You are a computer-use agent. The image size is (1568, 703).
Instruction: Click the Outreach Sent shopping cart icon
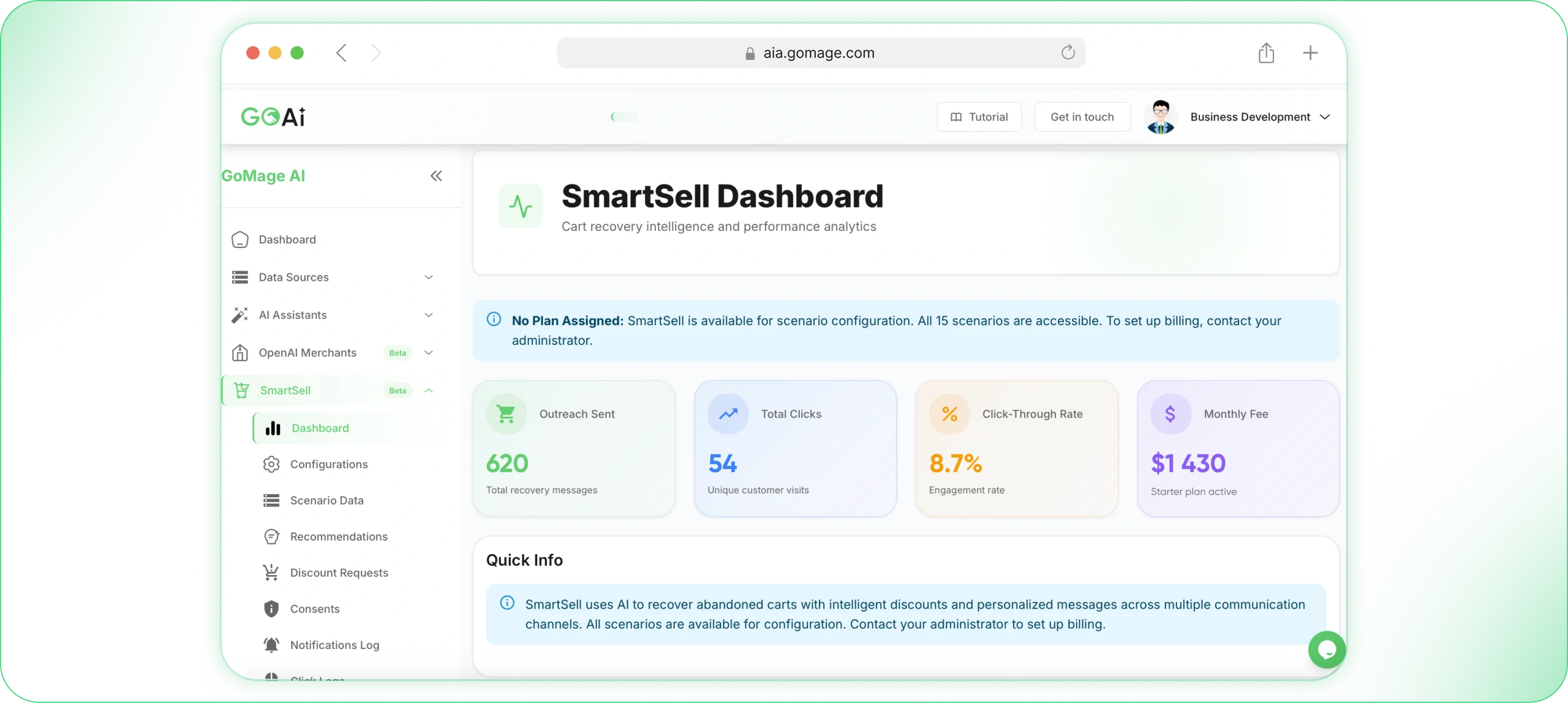pyautogui.click(x=507, y=414)
